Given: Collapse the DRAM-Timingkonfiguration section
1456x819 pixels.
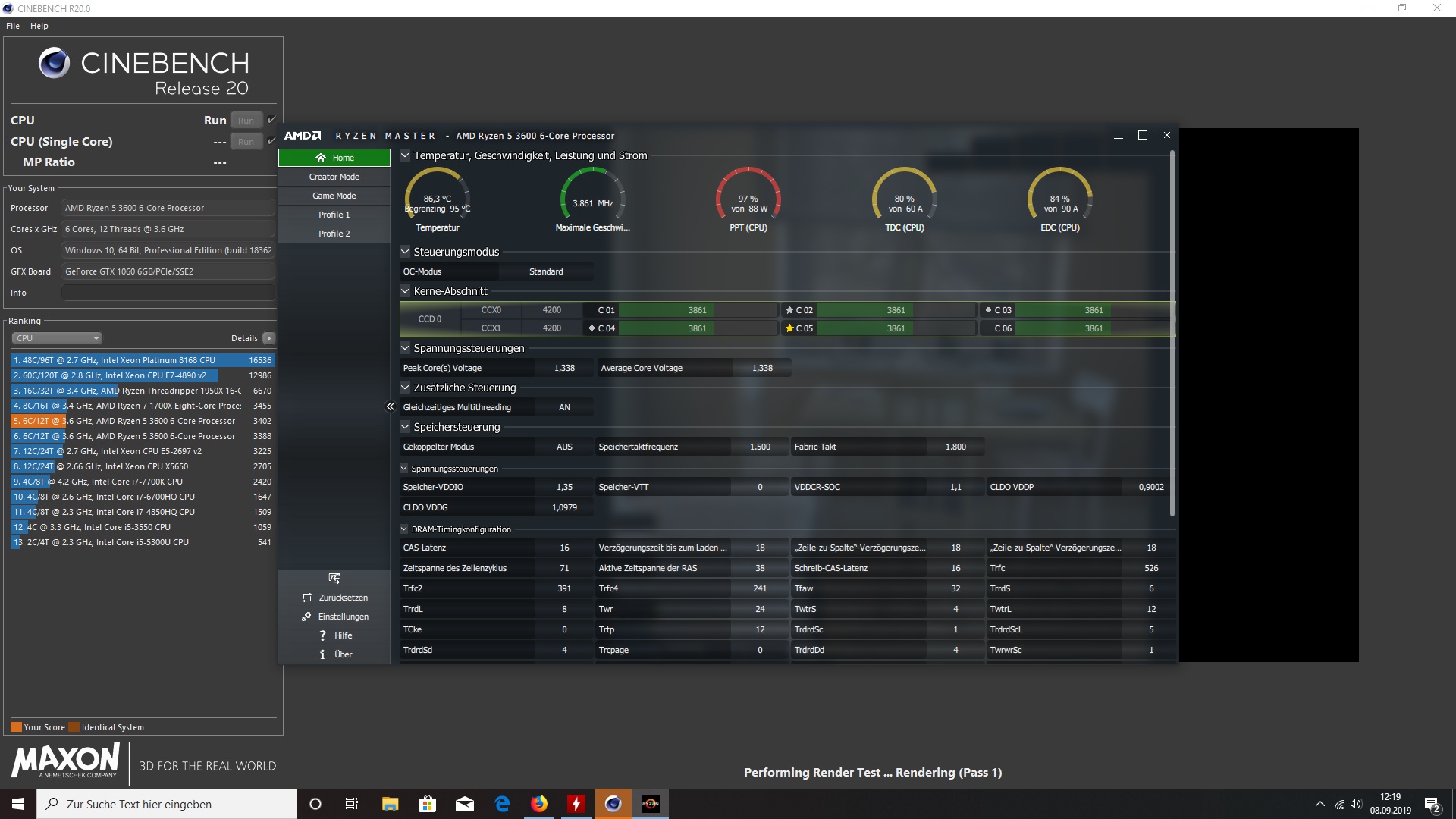Looking at the screenshot, I should point(404,529).
